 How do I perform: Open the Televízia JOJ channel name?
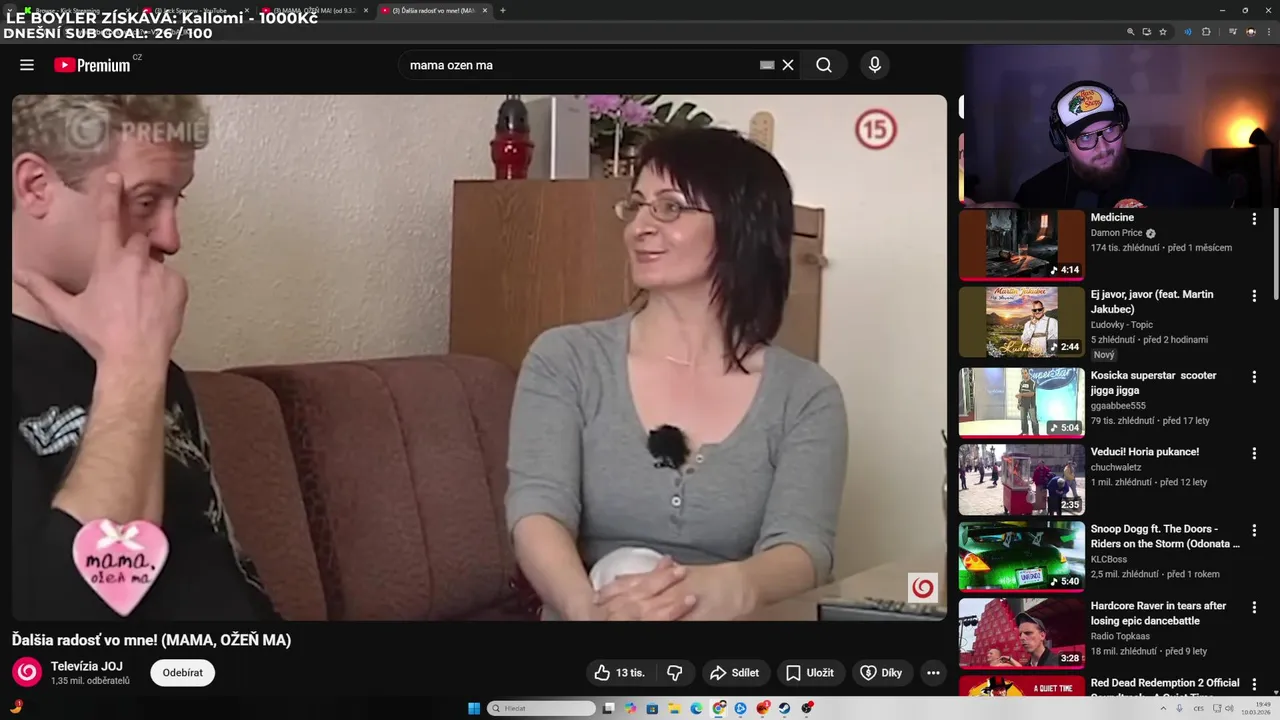pyautogui.click(x=87, y=666)
